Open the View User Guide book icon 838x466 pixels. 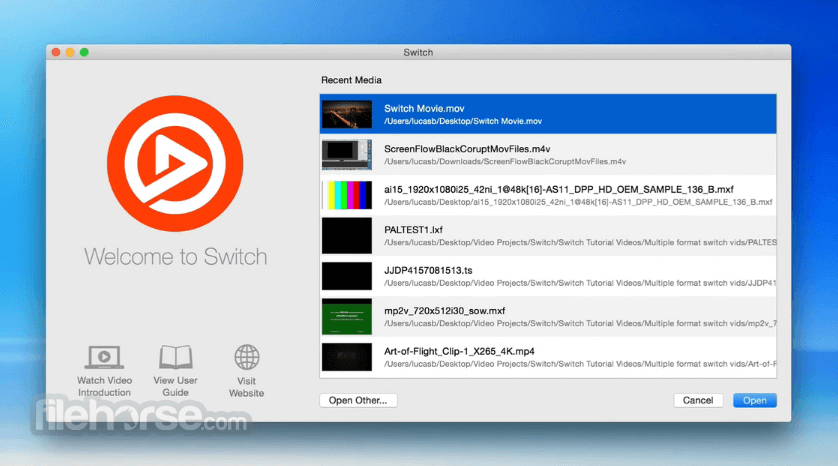pos(175,357)
